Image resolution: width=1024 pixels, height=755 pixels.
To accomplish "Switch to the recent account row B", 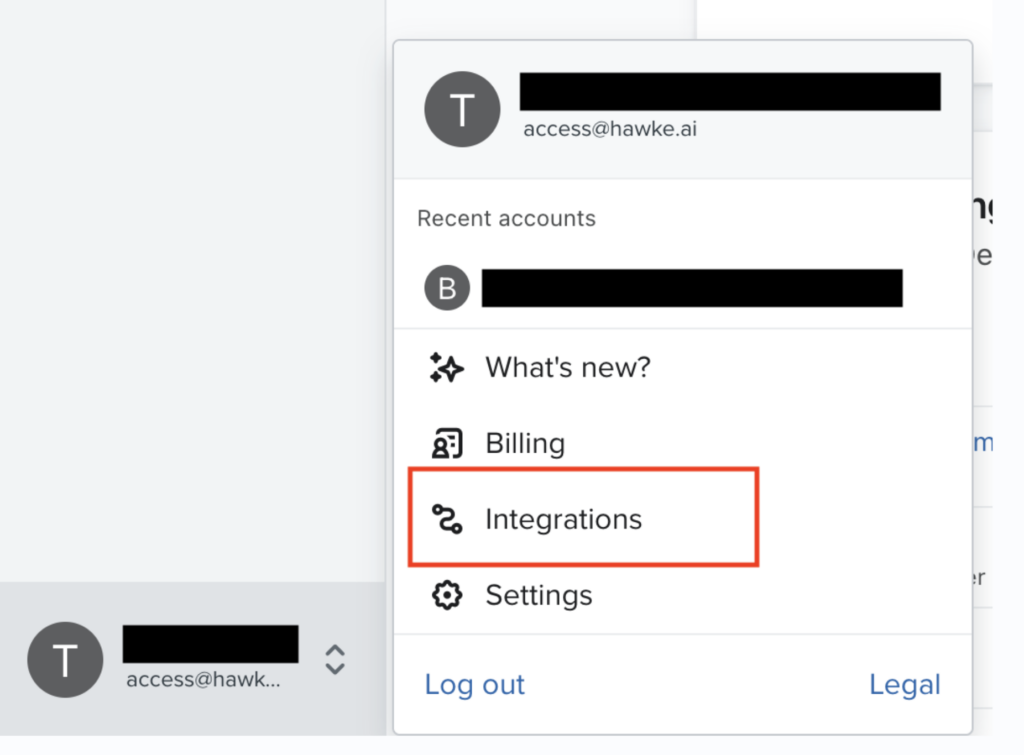I will 683,288.
